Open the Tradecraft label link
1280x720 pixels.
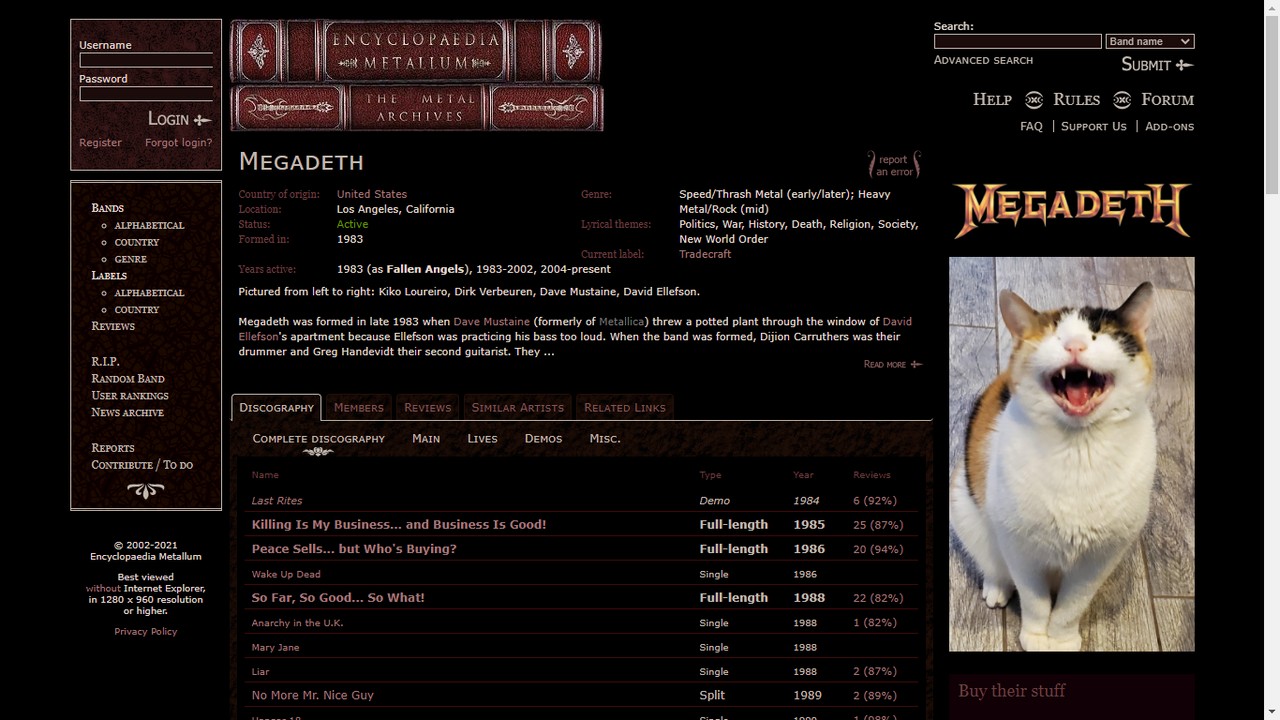click(x=705, y=254)
